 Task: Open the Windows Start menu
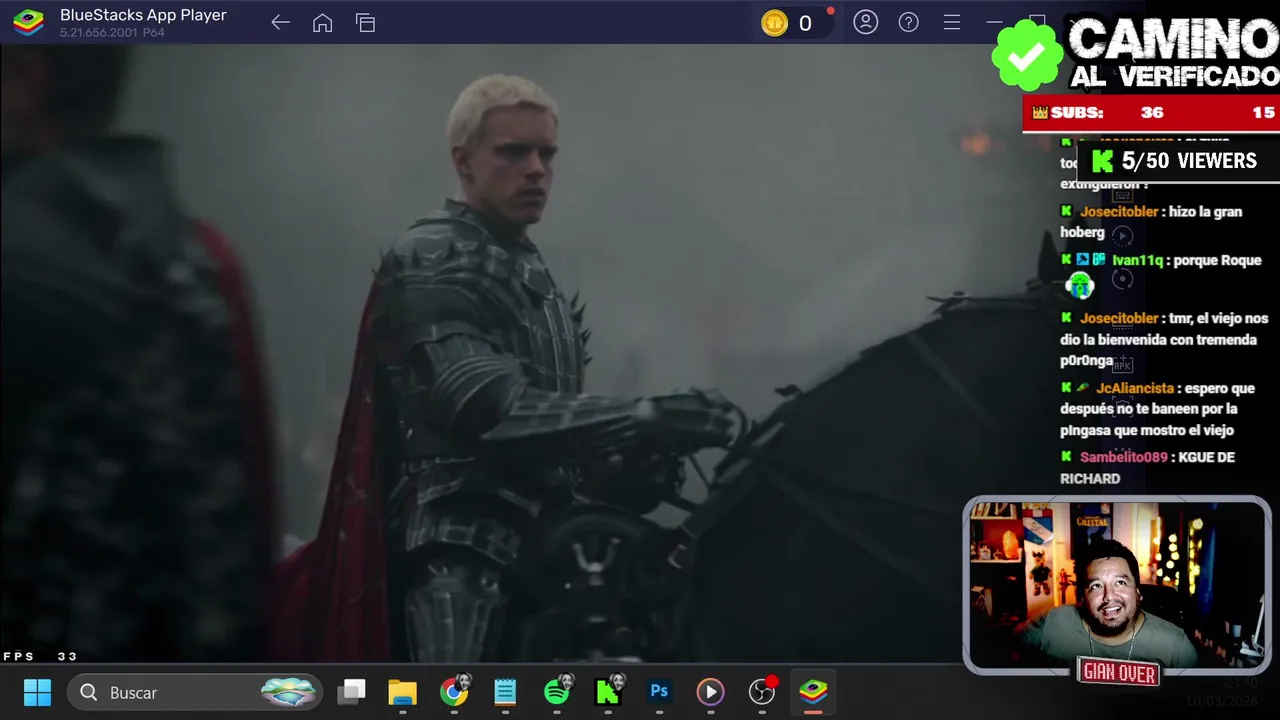click(x=37, y=692)
